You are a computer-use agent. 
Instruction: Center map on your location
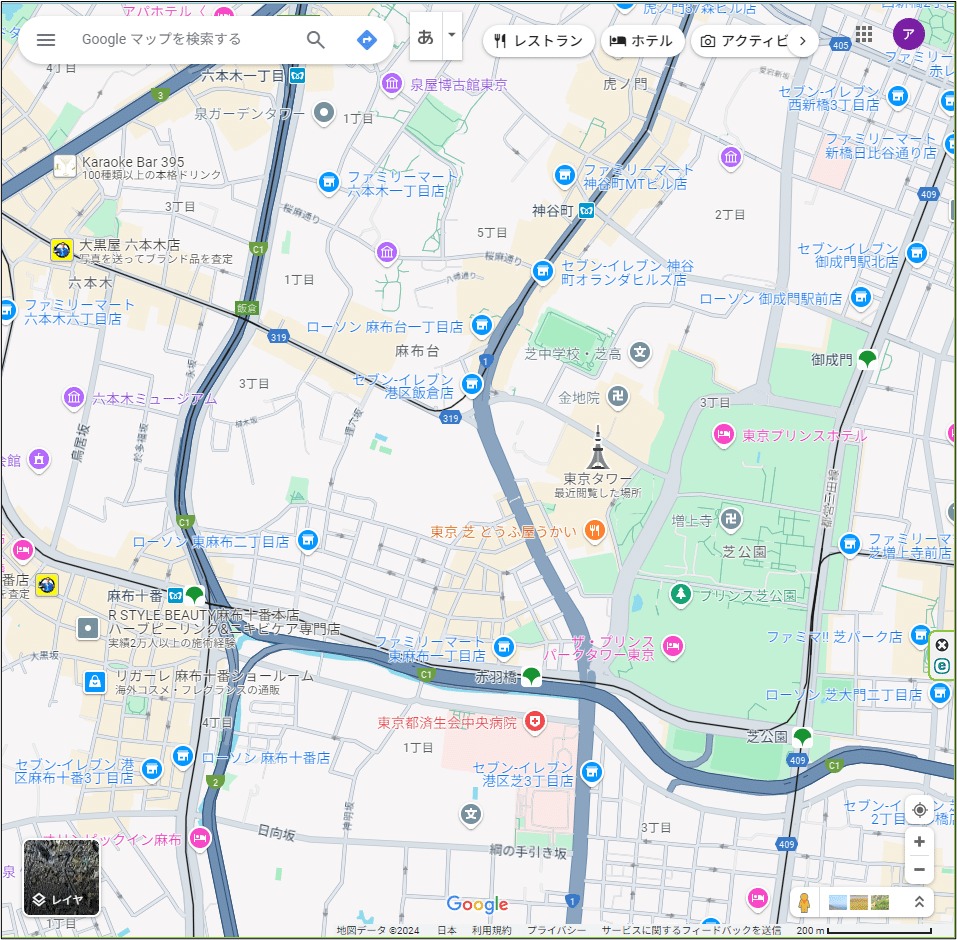(919, 810)
